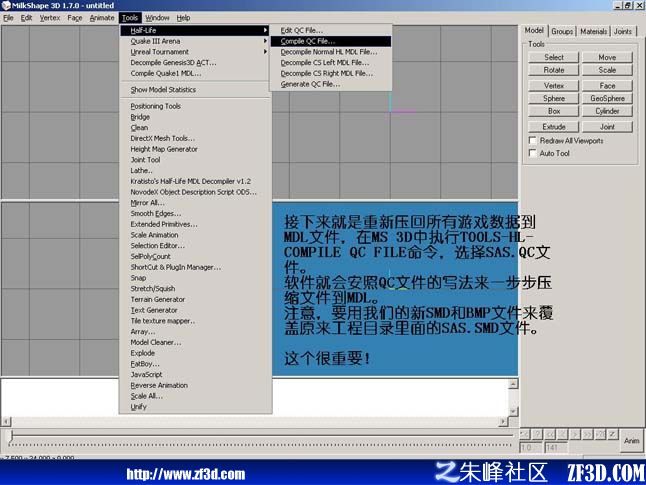Viewport: 646px width, 485px height.
Task: Open the Edit menu
Action: tap(26, 18)
